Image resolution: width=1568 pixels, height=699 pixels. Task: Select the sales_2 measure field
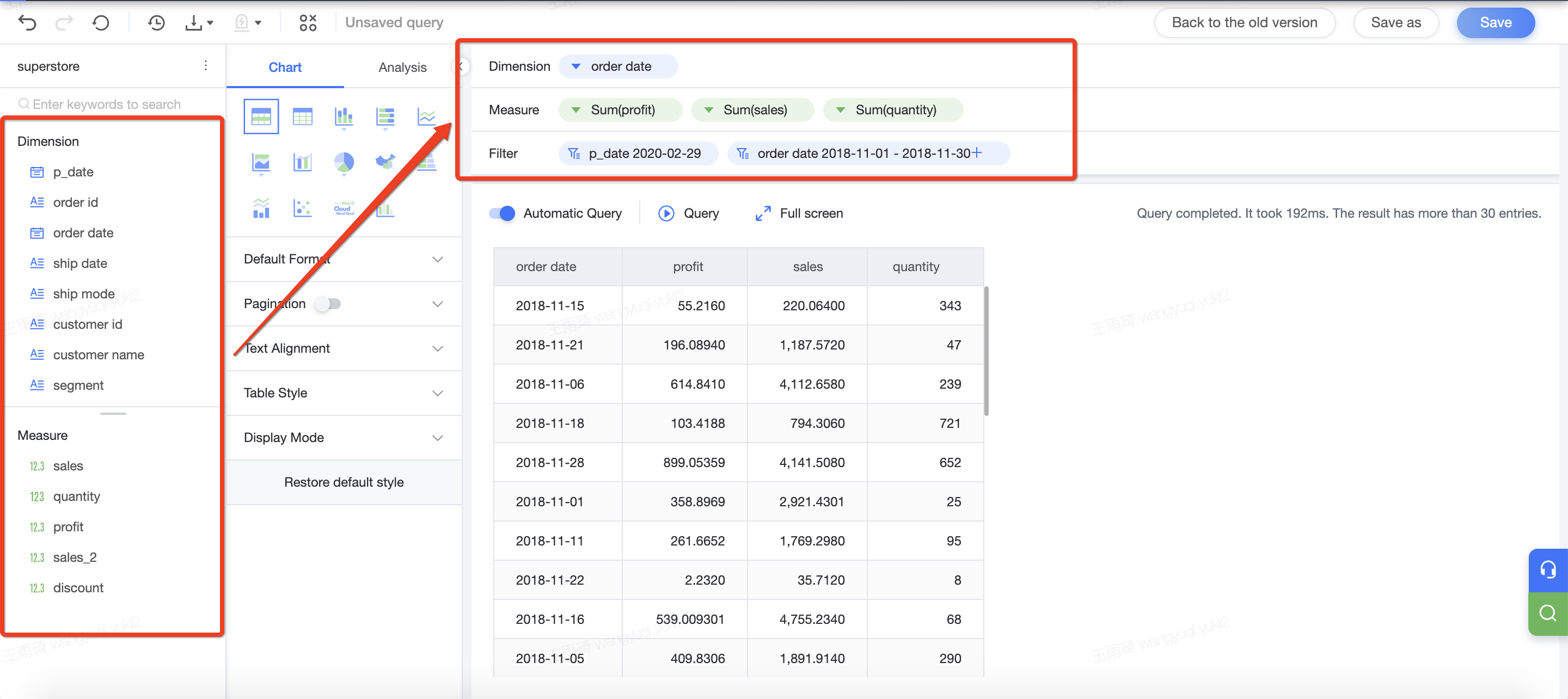75,557
